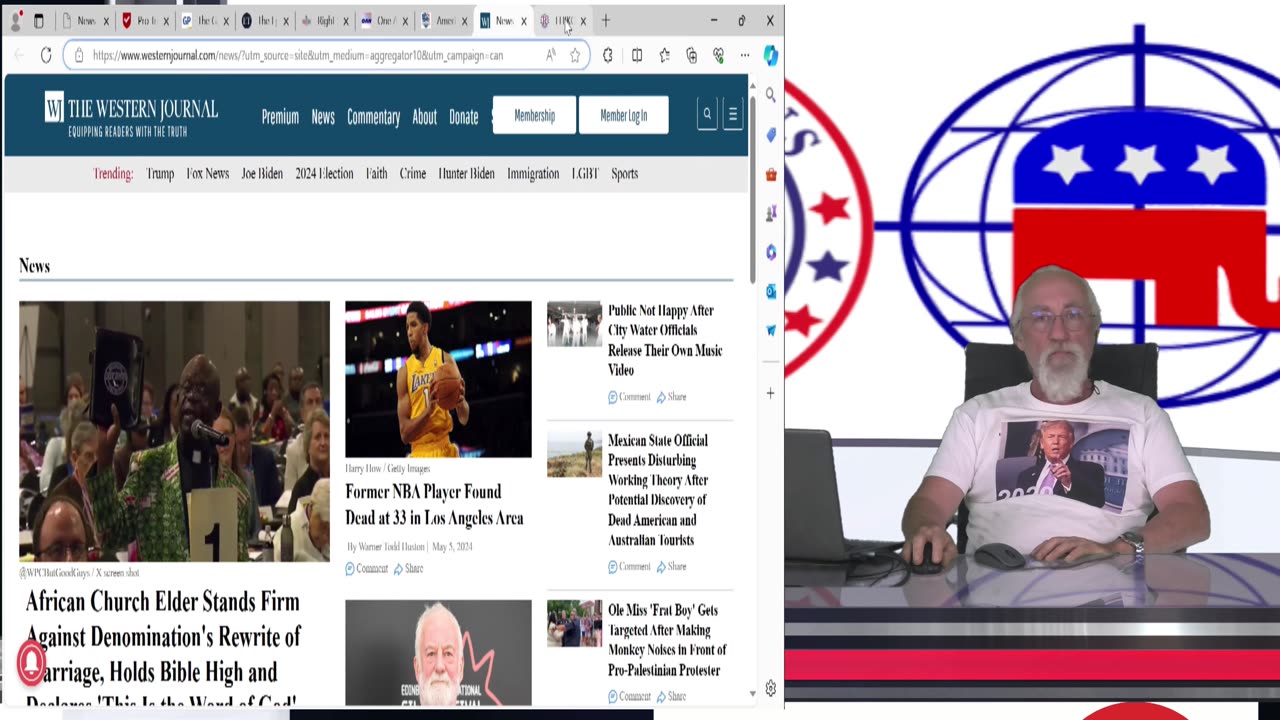Click the sidebar Search magnifier icon
This screenshot has height=720, width=1280.
tap(771, 95)
